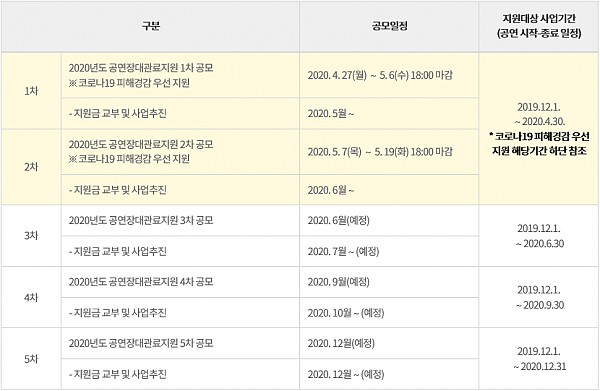The image size is (600, 391).
Task: Select the 5차 row label
Action: pos(31,359)
